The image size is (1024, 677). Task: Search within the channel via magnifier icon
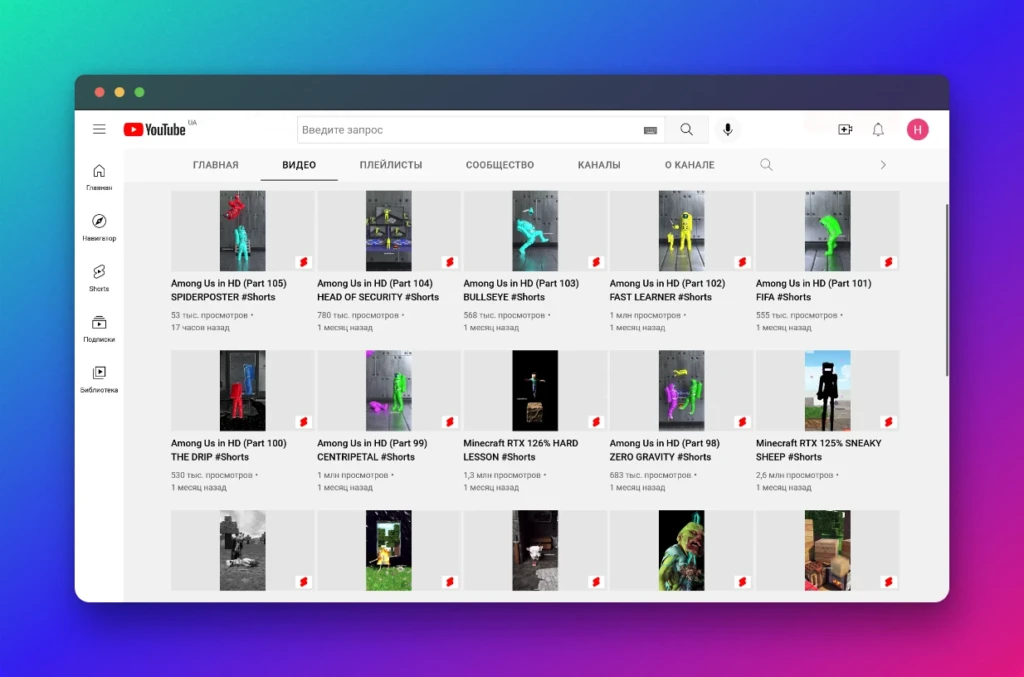point(766,165)
